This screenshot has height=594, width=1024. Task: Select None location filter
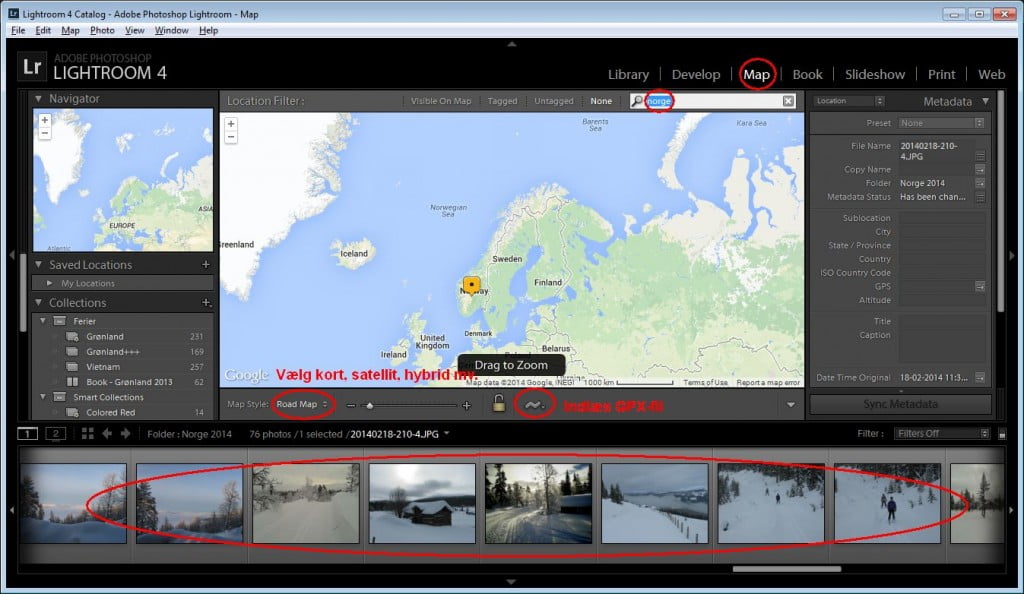[601, 101]
